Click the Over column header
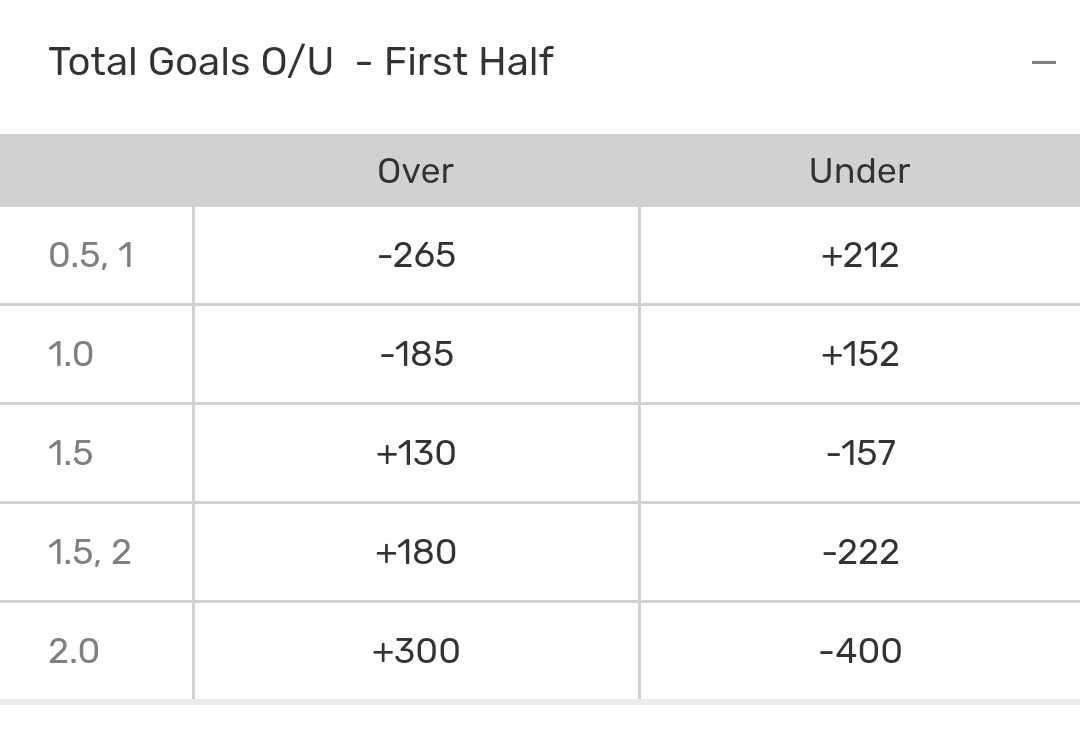The height and width of the screenshot is (749, 1080). (x=416, y=171)
